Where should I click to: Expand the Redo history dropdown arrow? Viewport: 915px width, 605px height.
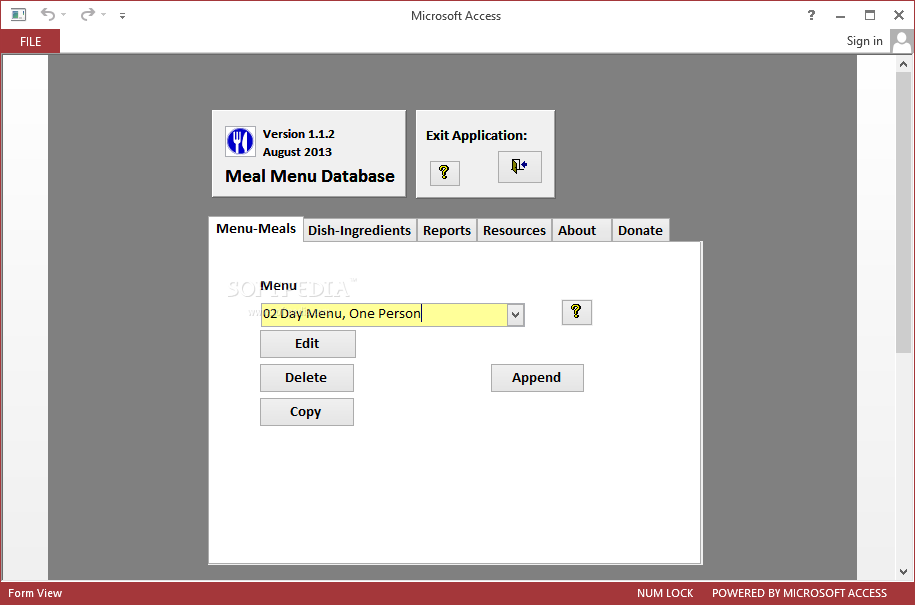(x=103, y=15)
